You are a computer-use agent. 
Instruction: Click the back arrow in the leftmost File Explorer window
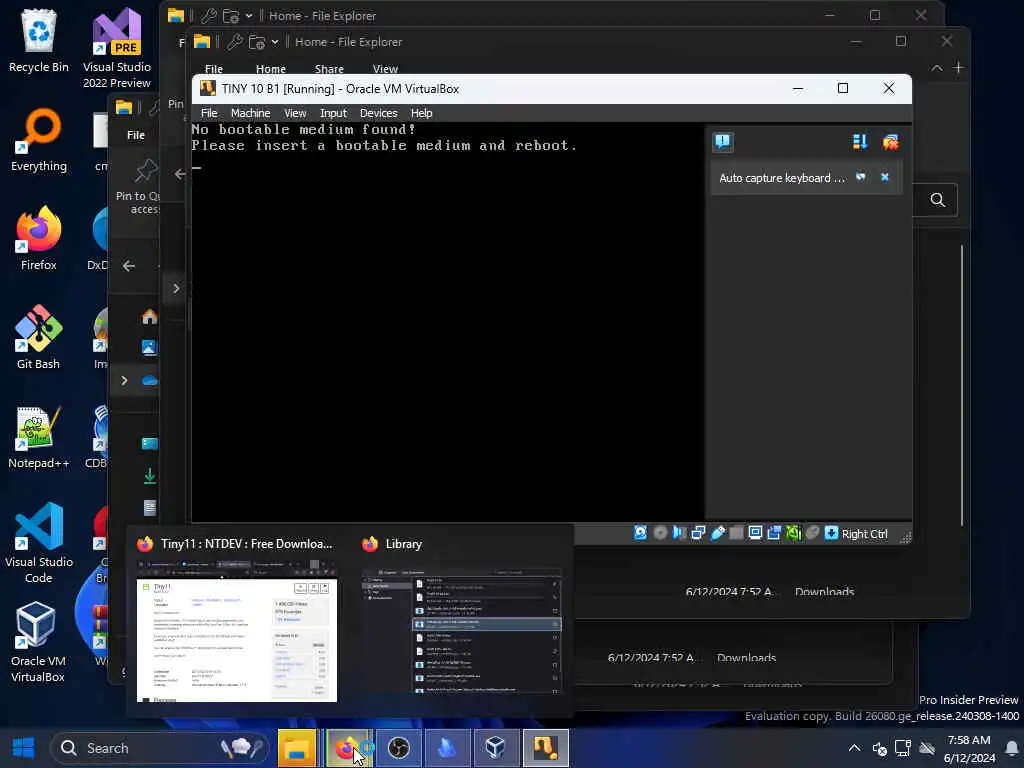point(129,266)
